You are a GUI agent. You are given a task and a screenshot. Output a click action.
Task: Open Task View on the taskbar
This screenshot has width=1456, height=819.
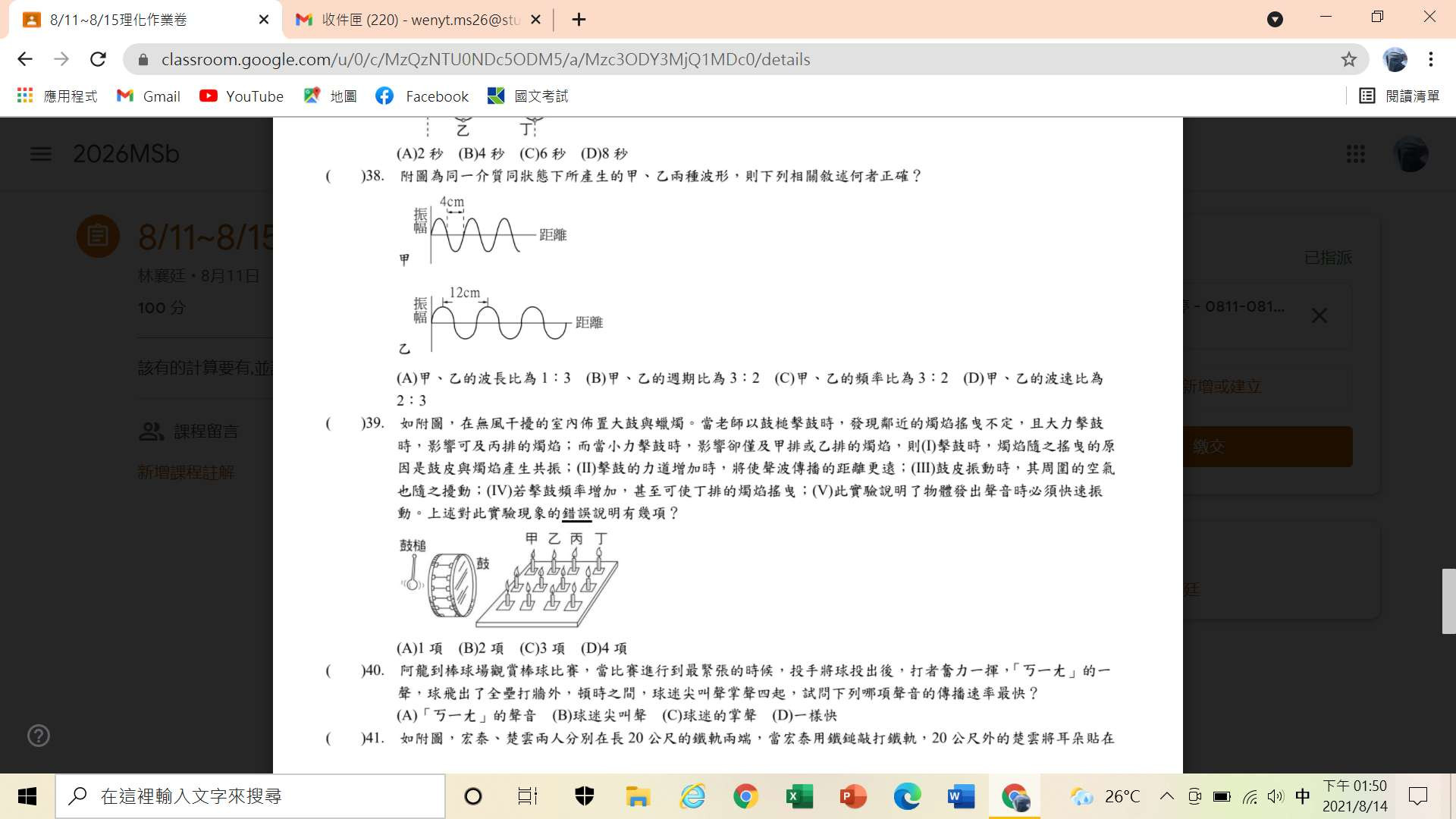tap(527, 796)
